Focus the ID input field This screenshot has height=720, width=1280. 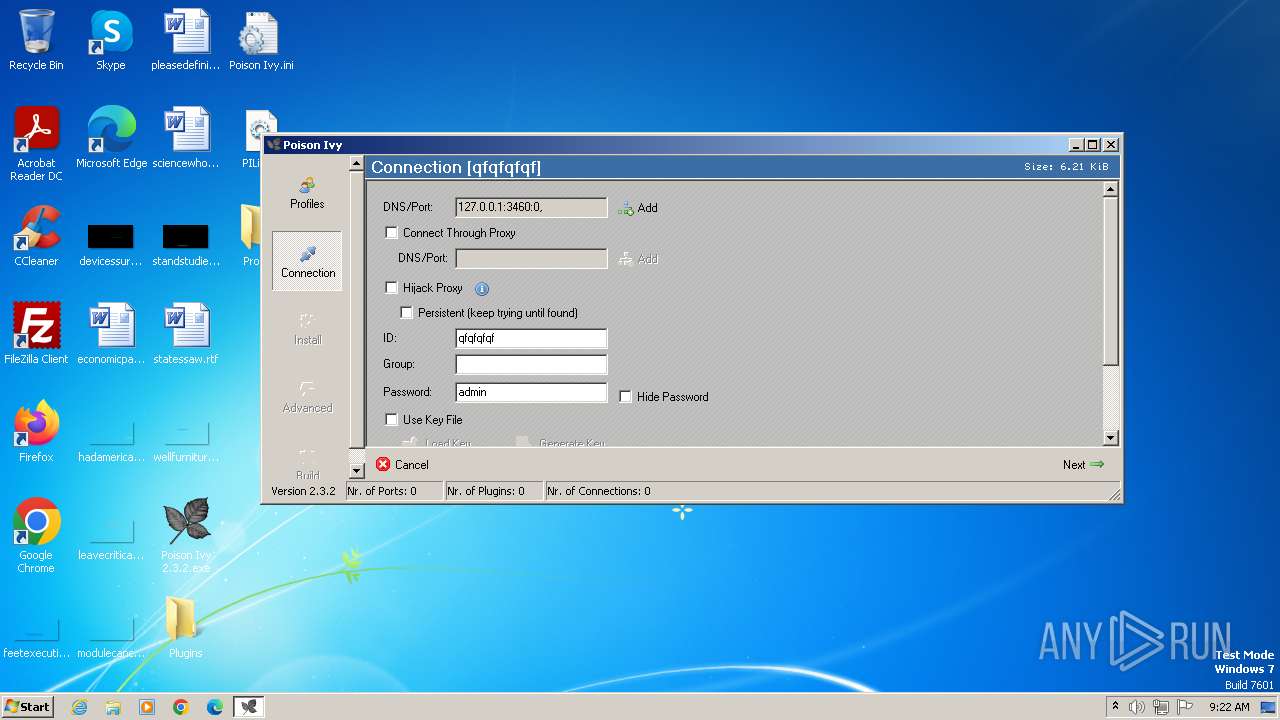click(531, 338)
